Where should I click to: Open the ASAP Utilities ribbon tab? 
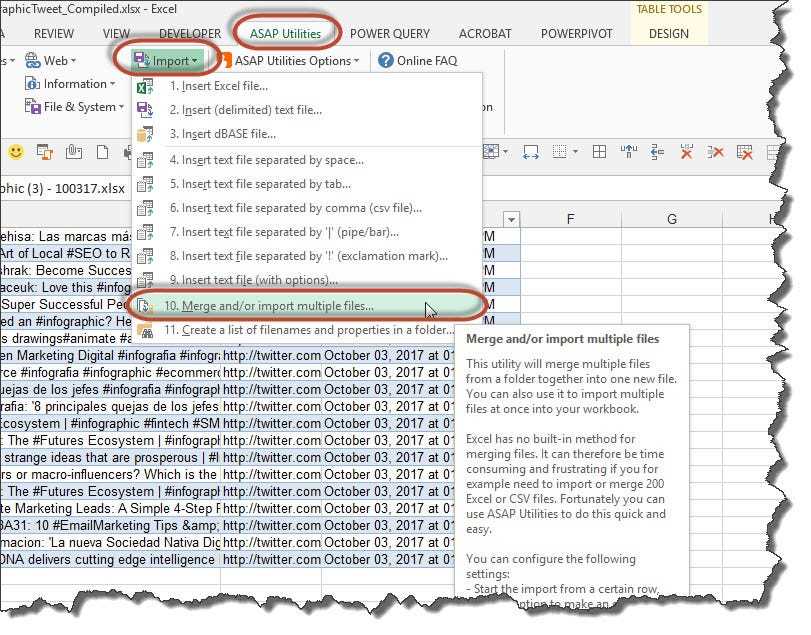coord(286,34)
